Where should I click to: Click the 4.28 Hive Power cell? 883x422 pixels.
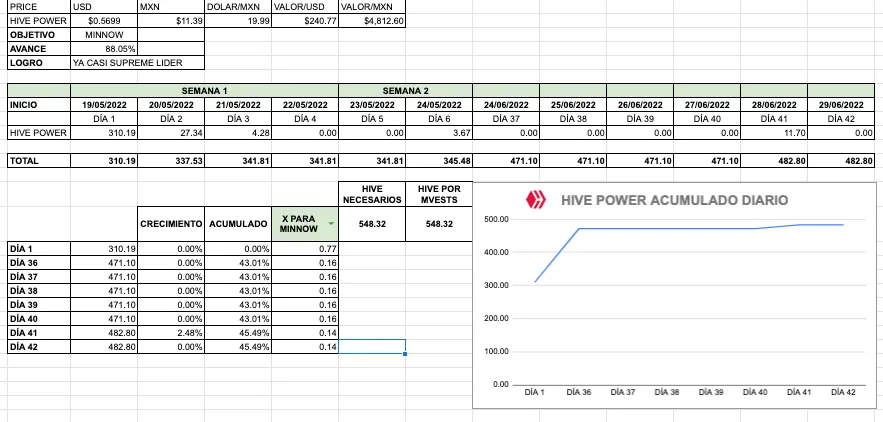238,133
